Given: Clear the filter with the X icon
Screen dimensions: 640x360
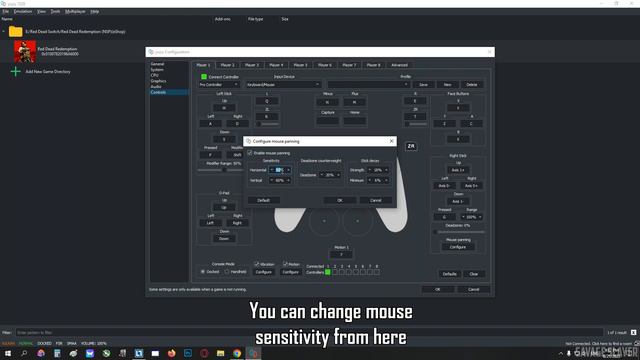Looking at the screenshot, I should coord(633,332).
